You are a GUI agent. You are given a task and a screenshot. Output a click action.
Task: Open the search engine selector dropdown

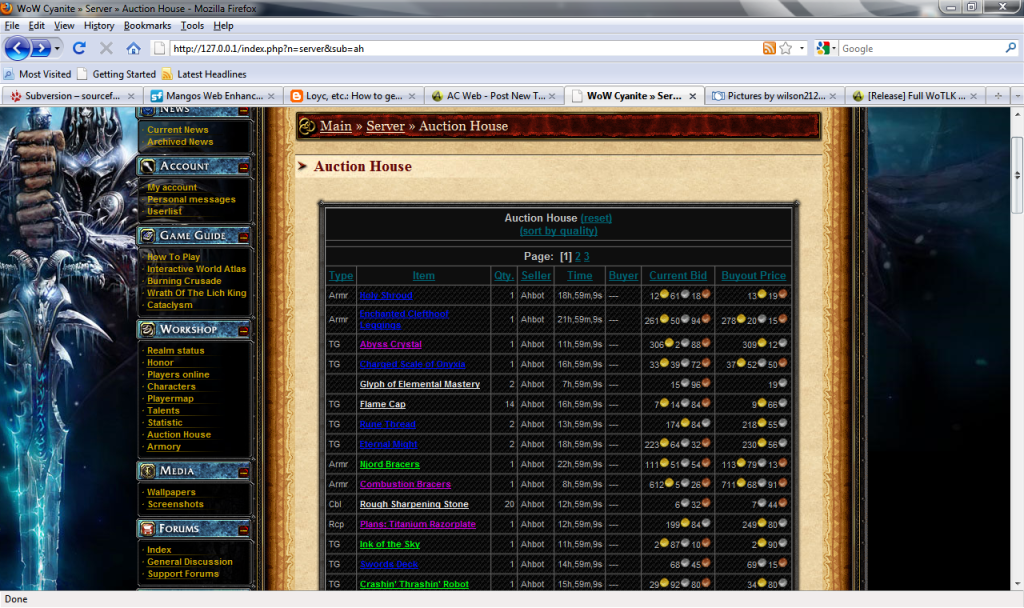pyautogui.click(x=826, y=48)
